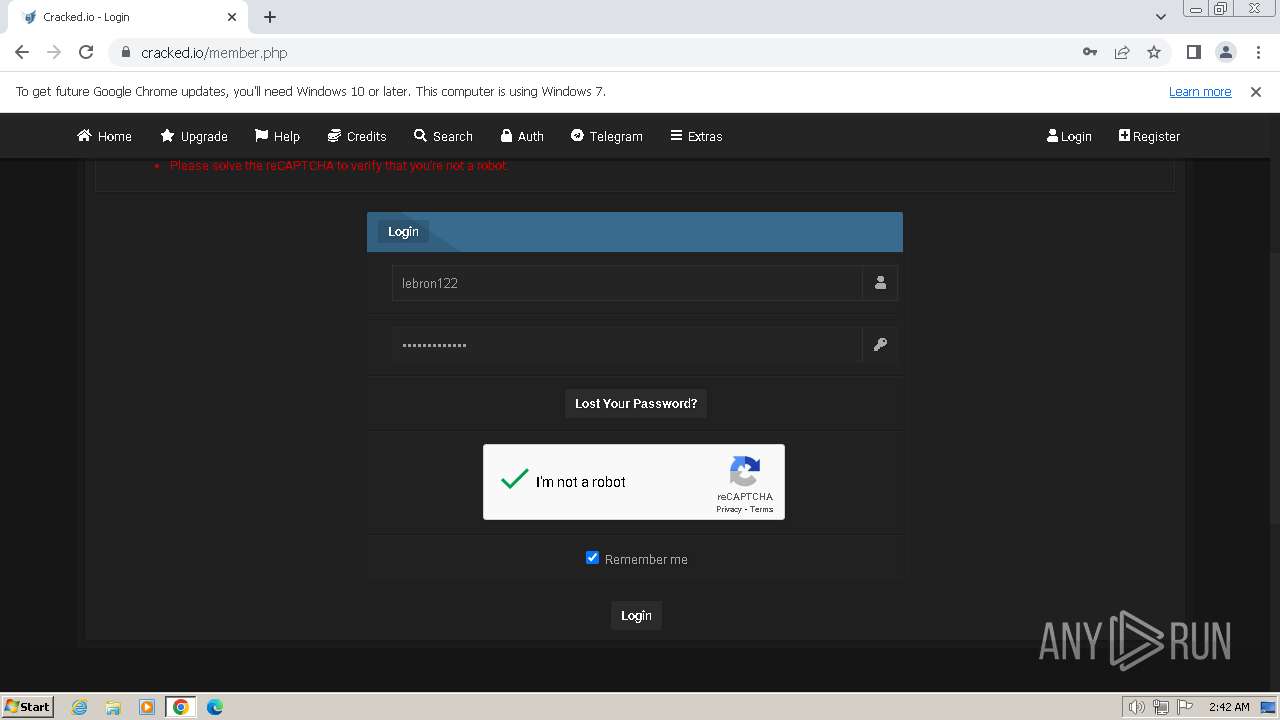
Task: Click the Lost Your Password? button
Action: pyautogui.click(x=636, y=403)
